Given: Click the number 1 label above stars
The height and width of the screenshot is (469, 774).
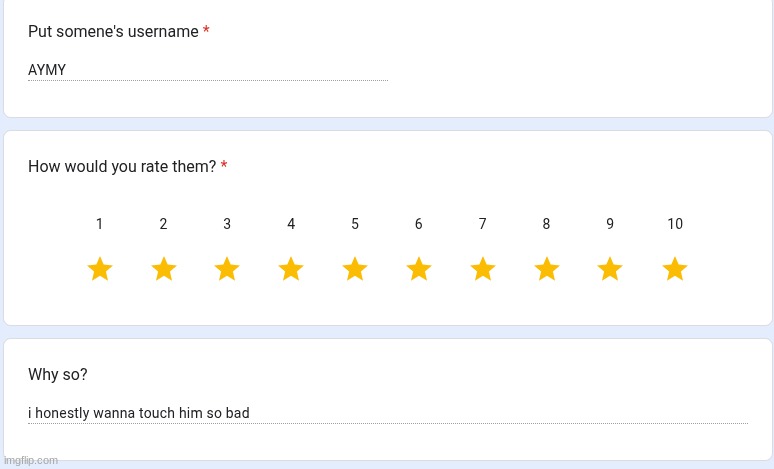Looking at the screenshot, I should click(99, 224).
